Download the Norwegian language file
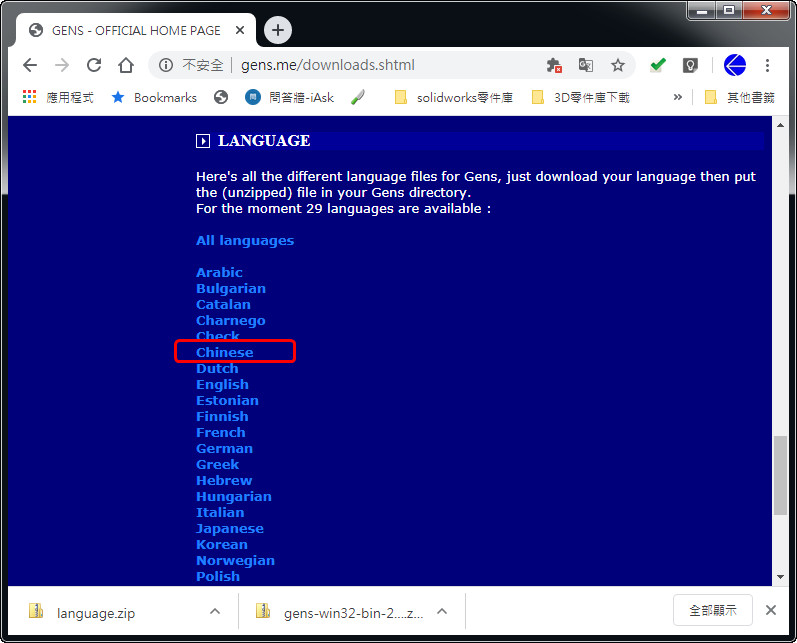797x643 pixels. click(x=235, y=561)
